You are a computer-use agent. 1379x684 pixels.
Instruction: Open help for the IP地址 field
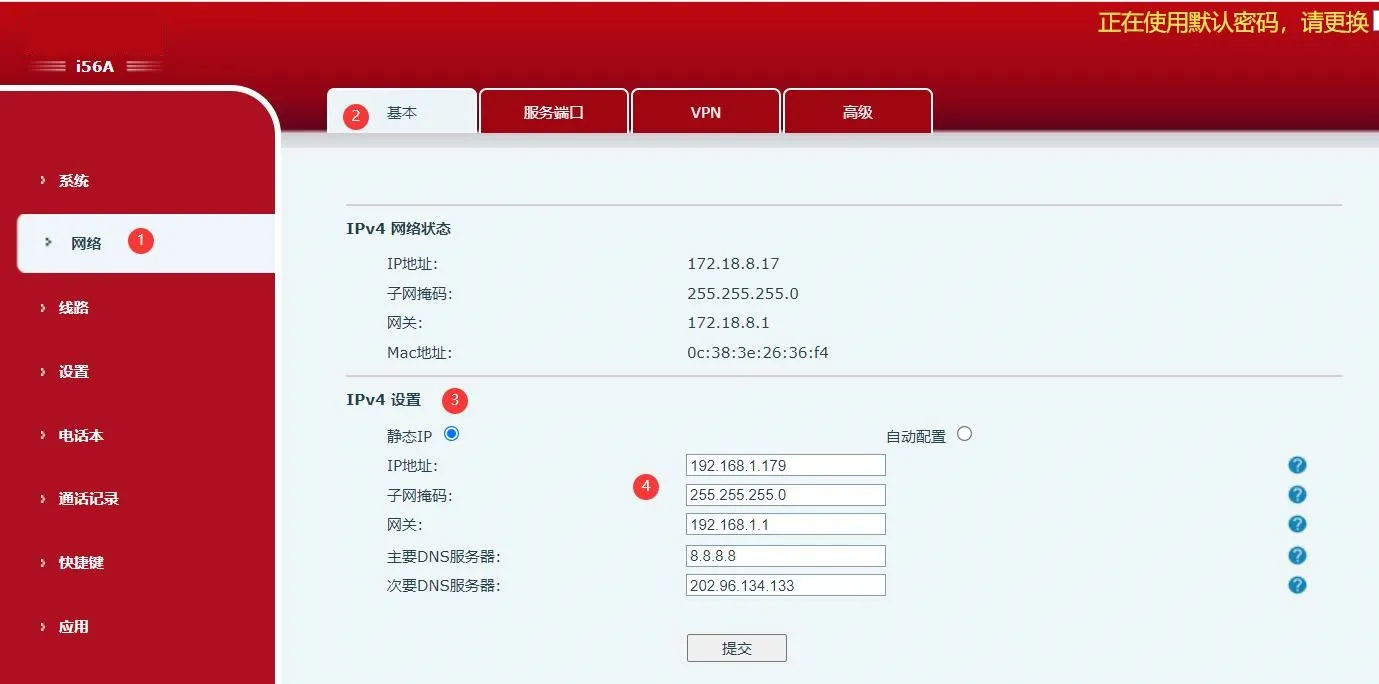coord(1297,464)
